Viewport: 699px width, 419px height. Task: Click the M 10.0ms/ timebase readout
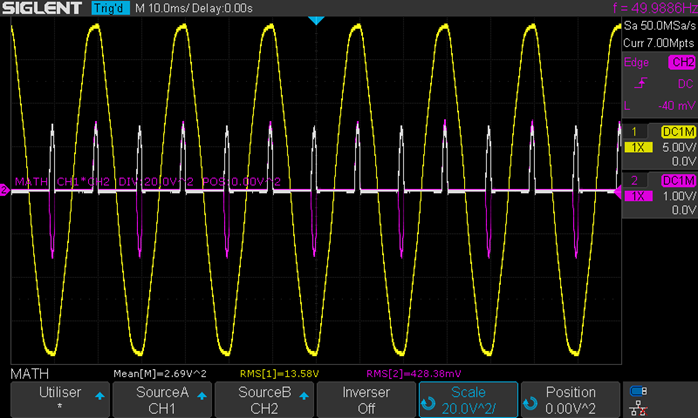pos(163,8)
